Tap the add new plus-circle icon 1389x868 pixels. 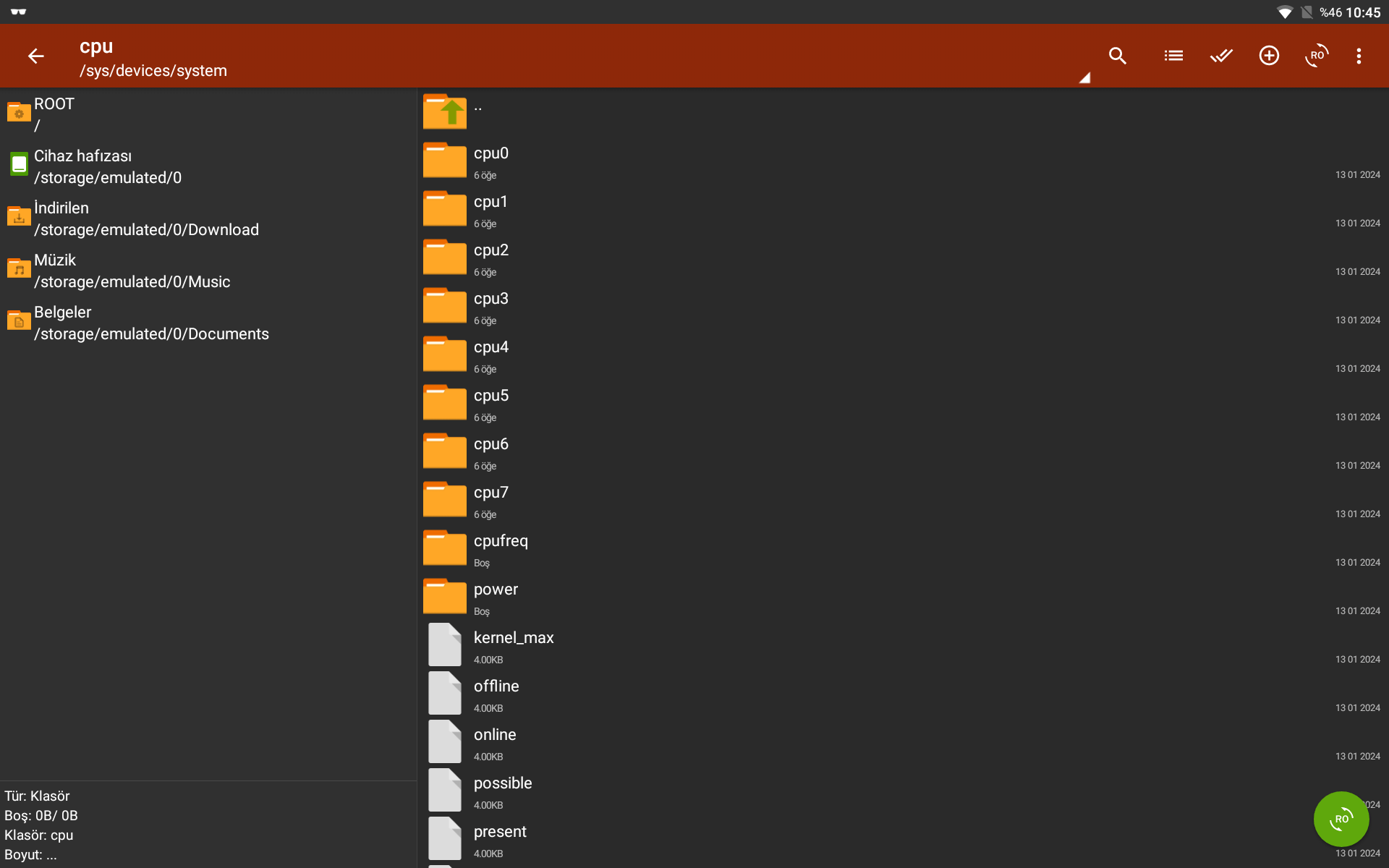pyautogui.click(x=1269, y=56)
